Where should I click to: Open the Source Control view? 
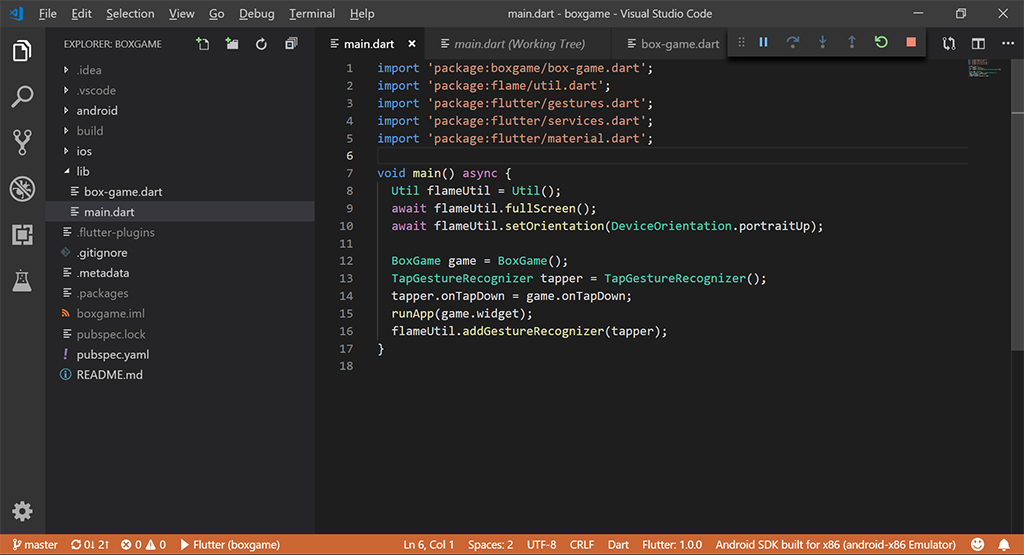pyautogui.click(x=22, y=142)
